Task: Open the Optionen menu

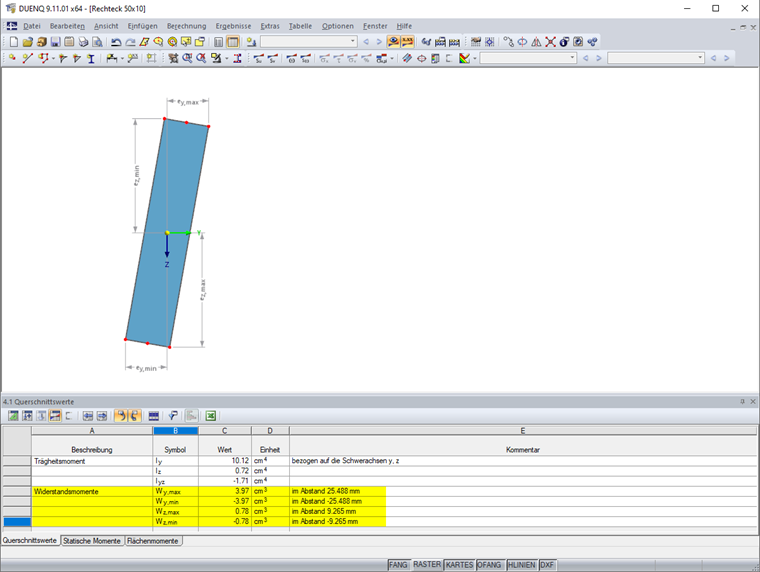Action: 338,26
